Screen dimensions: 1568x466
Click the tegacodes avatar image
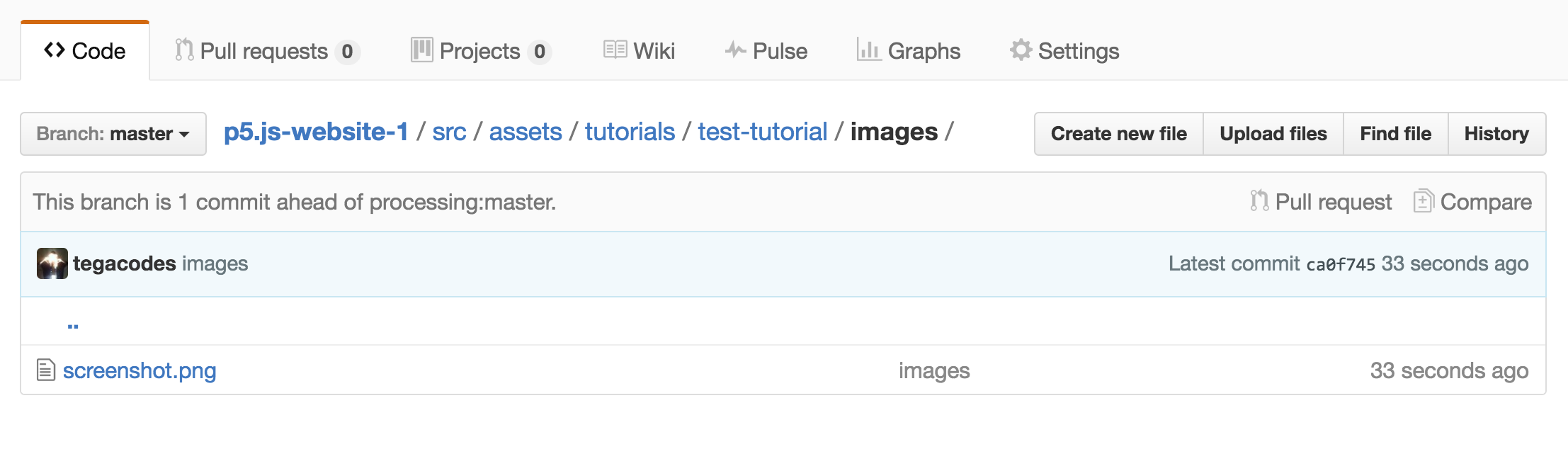click(x=52, y=263)
